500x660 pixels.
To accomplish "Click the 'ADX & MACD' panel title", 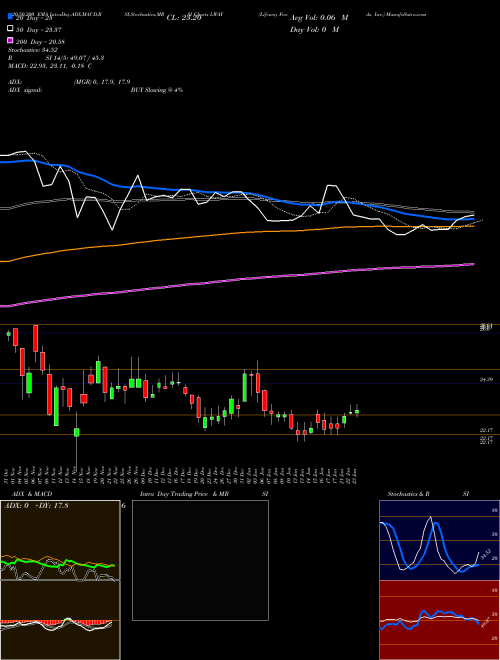I will click(x=32, y=494).
